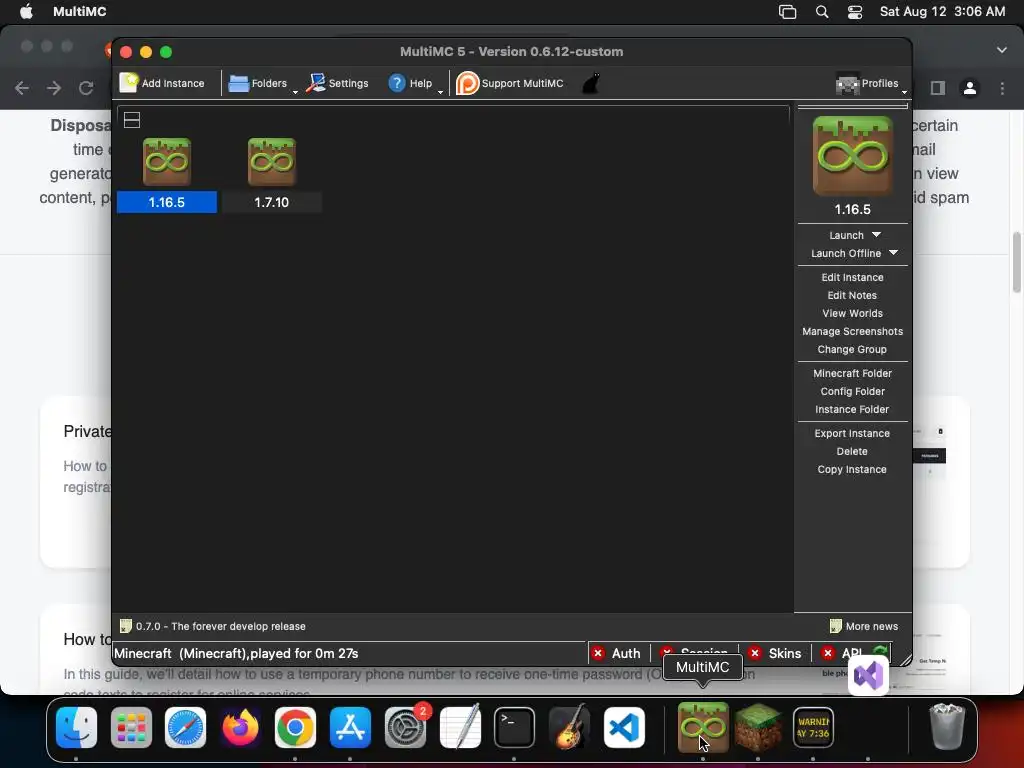This screenshot has height=768, width=1024.
Task: Click the Launch button
Action: (846, 235)
